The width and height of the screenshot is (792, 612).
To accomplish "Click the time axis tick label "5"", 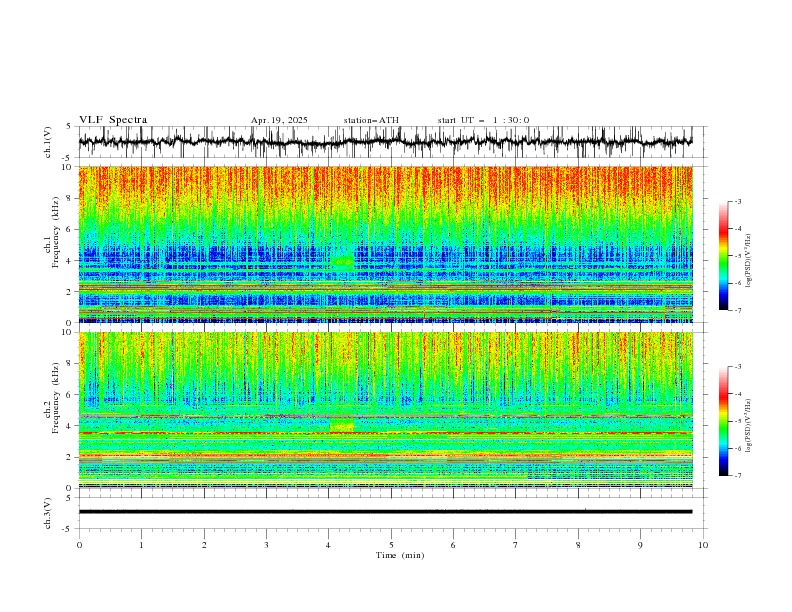I will tap(391, 545).
